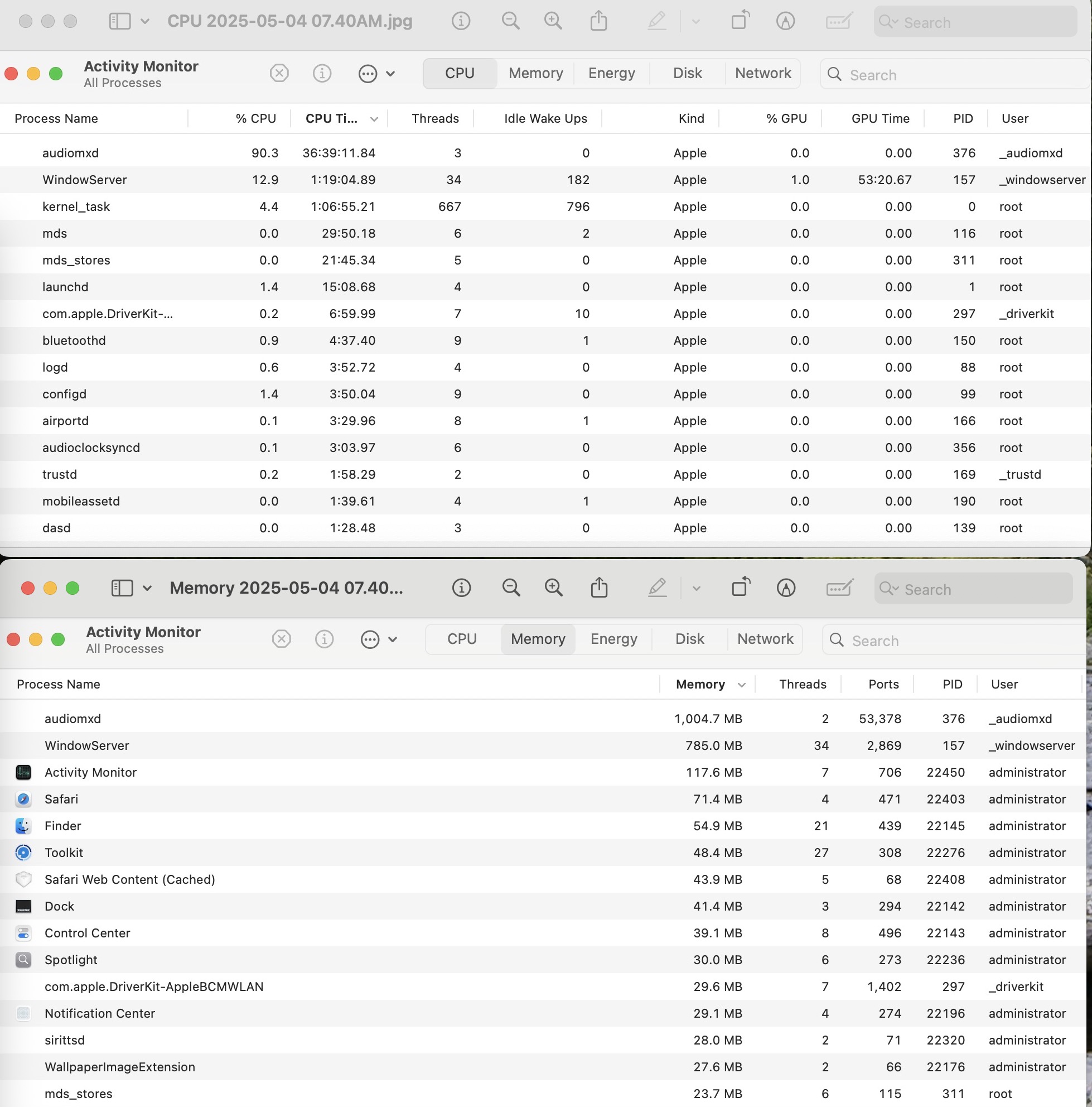Select Memory tab in lower Activity Monitor
This screenshot has height=1107, width=1092.
point(538,639)
